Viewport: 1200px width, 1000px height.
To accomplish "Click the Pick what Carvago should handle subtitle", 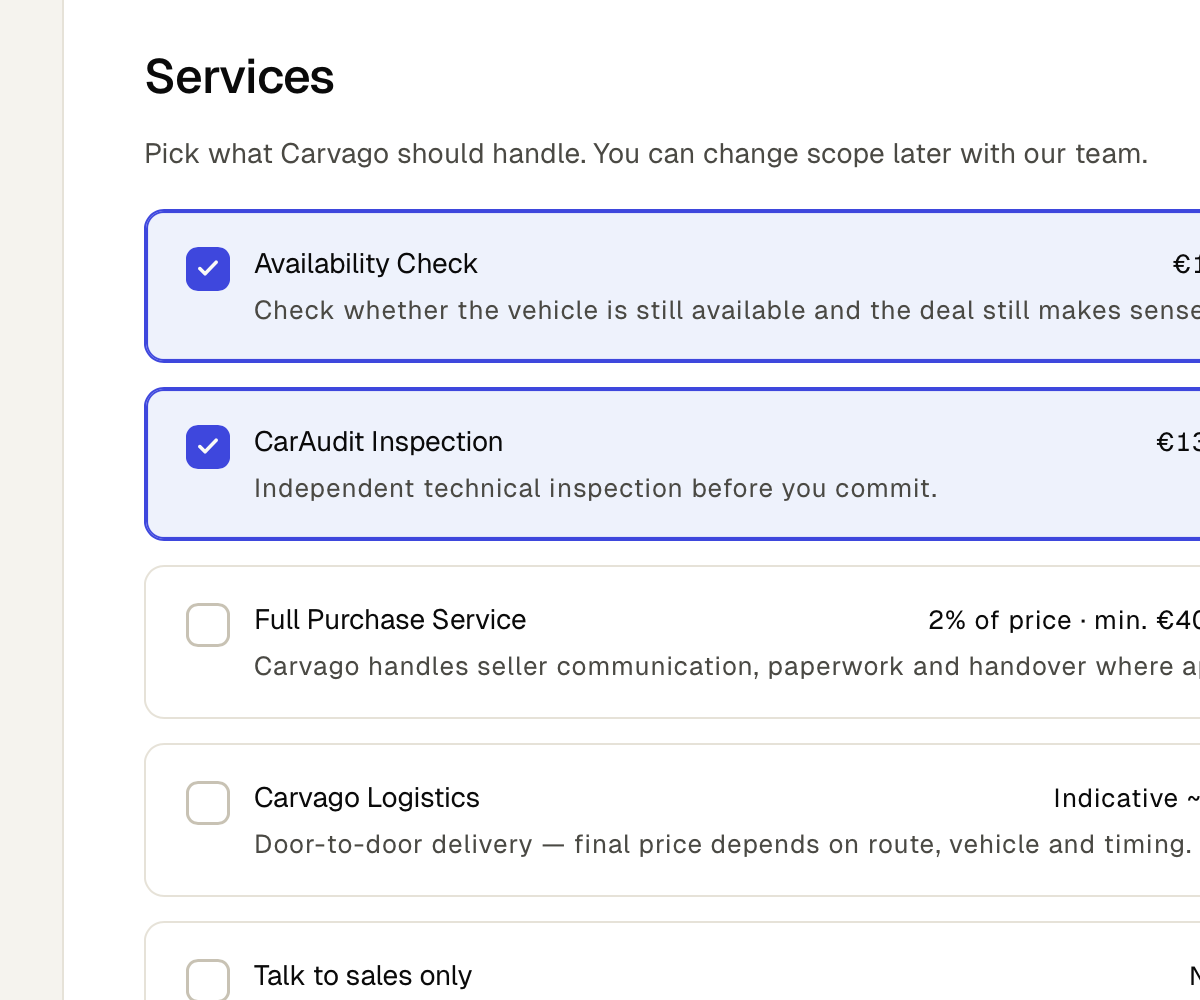I will [646, 154].
